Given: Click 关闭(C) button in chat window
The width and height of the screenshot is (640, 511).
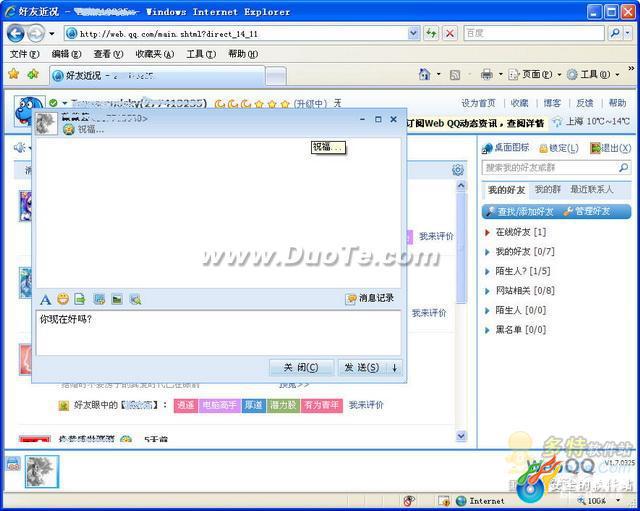Looking at the screenshot, I should pos(301,368).
